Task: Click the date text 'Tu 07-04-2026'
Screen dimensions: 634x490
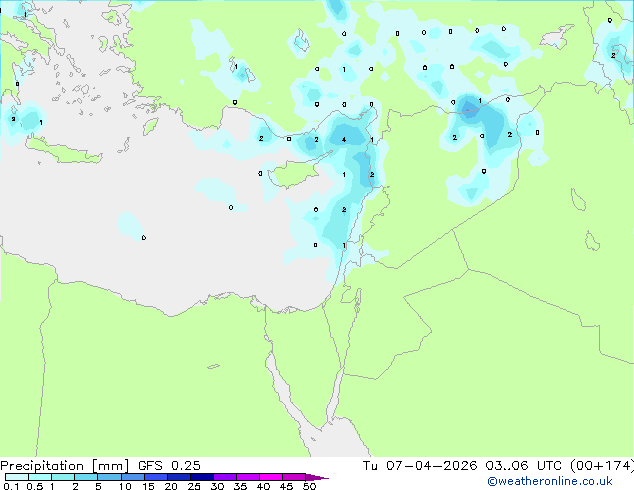Action: click(420, 466)
